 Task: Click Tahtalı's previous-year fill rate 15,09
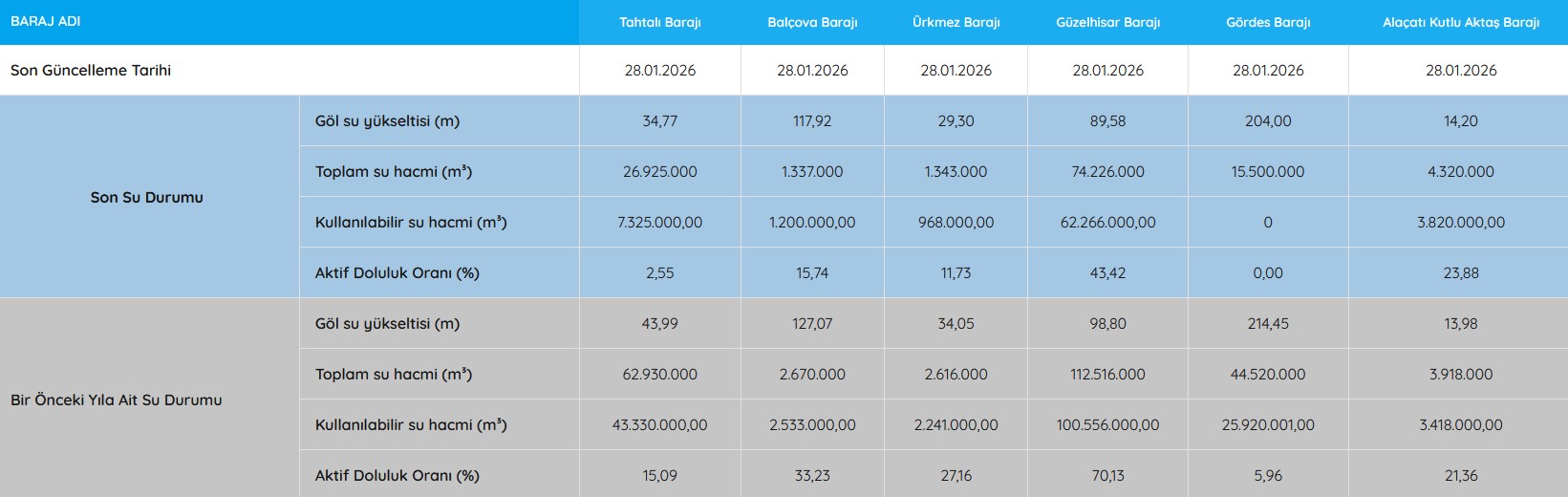[659, 475]
